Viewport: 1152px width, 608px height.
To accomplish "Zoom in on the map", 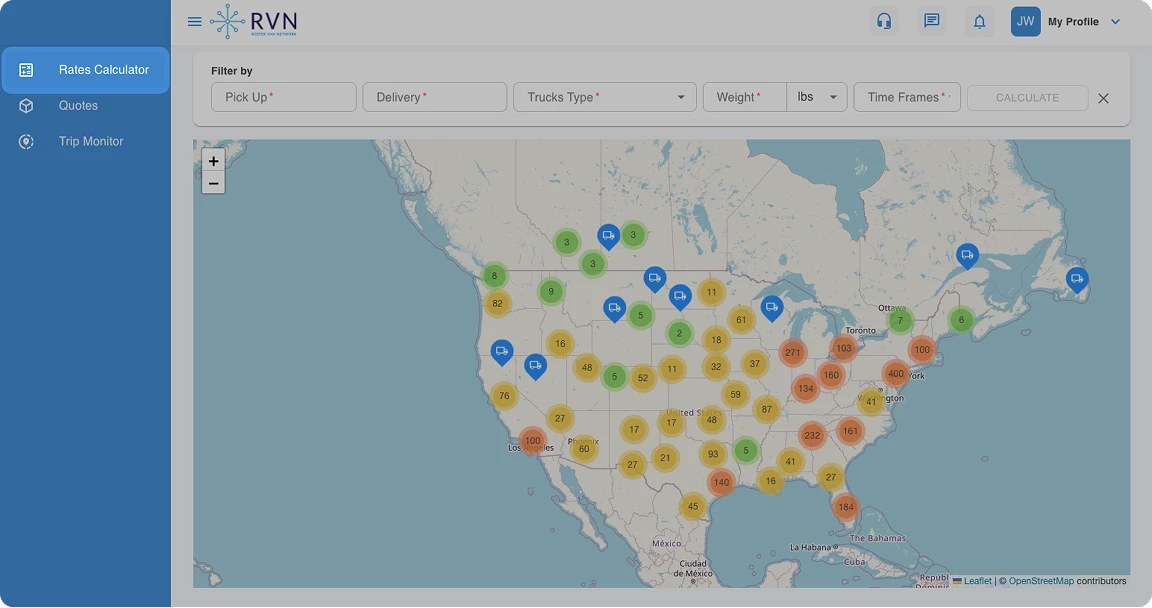I will pos(213,161).
